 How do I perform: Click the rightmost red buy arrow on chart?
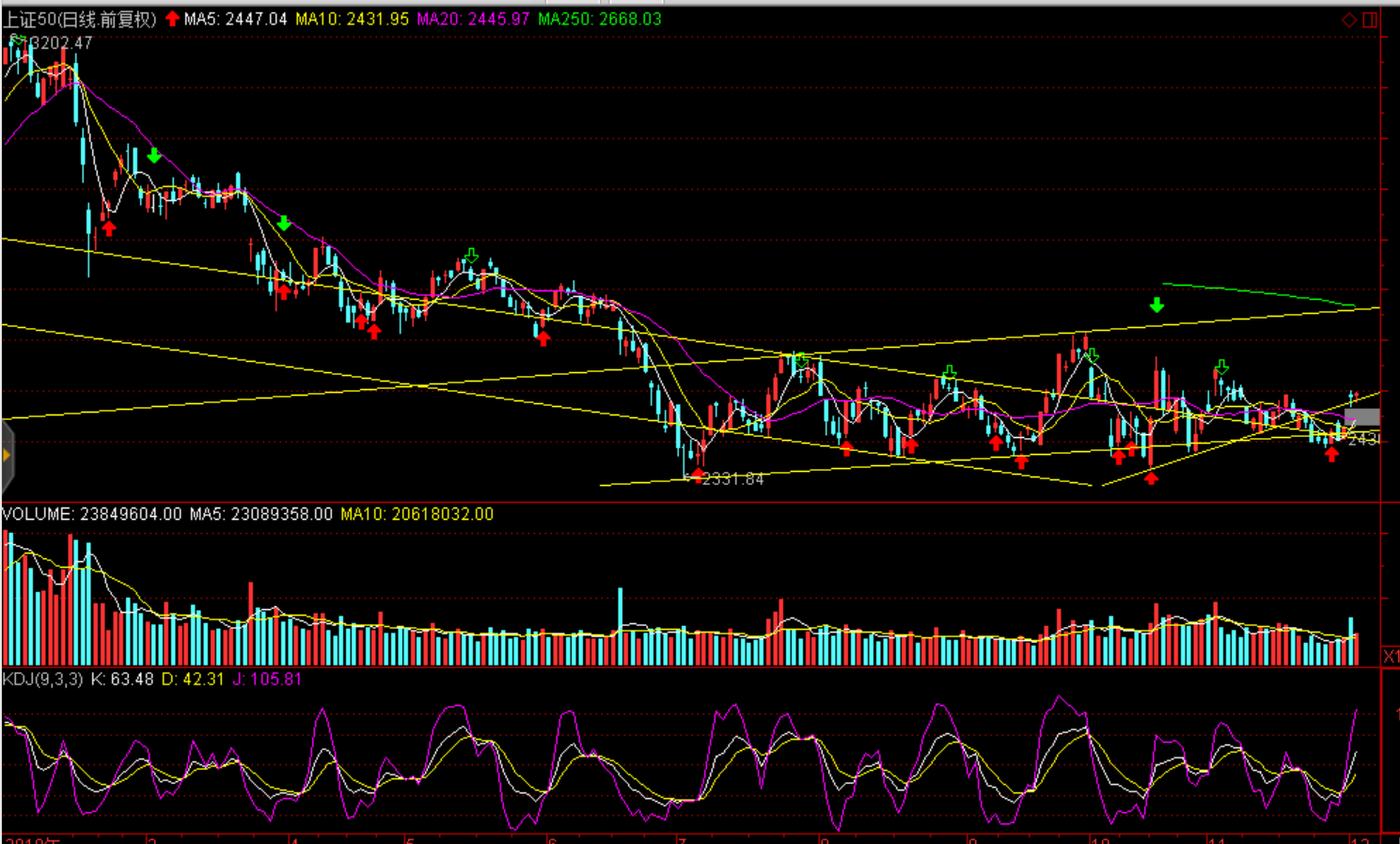(1331, 455)
